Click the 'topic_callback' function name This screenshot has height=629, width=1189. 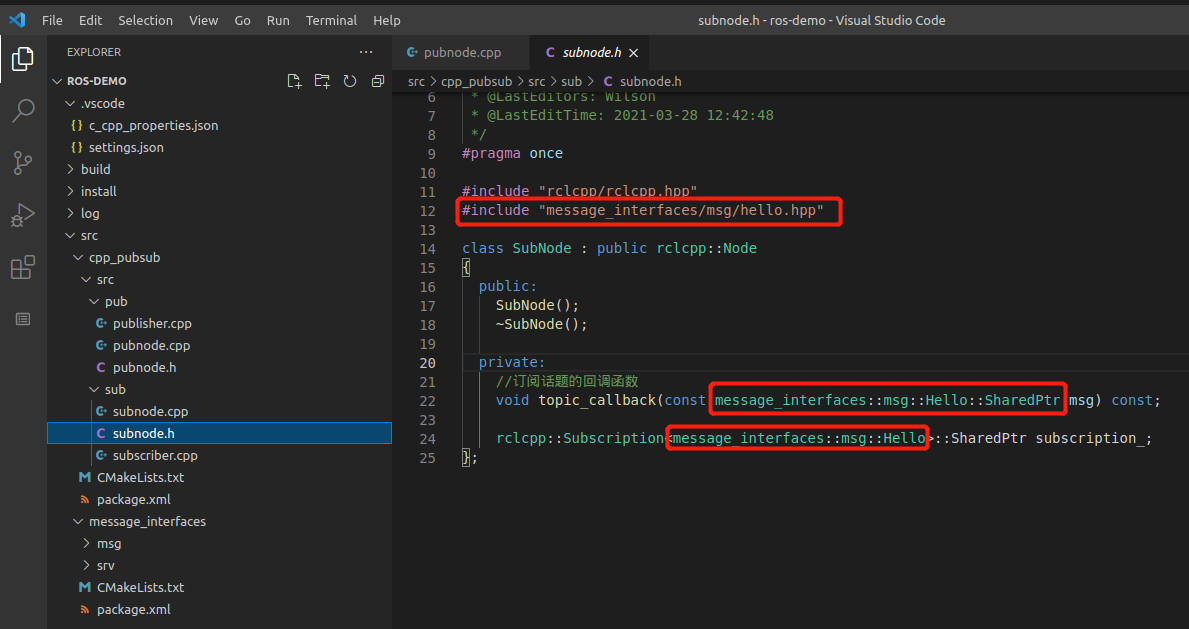point(597,400)
